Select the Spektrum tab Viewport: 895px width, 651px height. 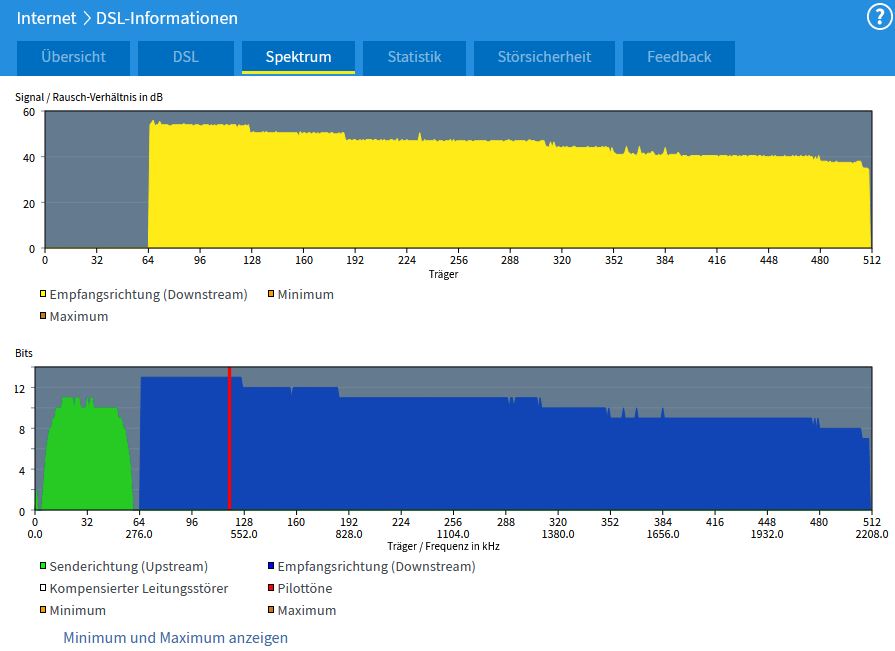coord(298,58)
